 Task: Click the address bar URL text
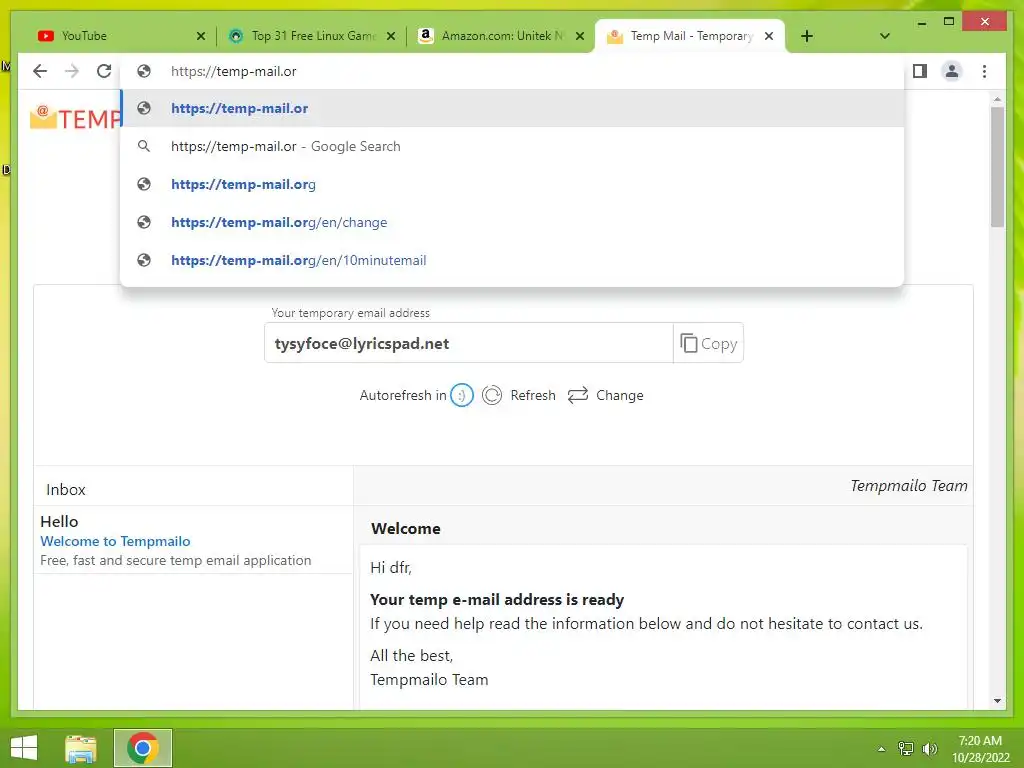coord(233,71)
